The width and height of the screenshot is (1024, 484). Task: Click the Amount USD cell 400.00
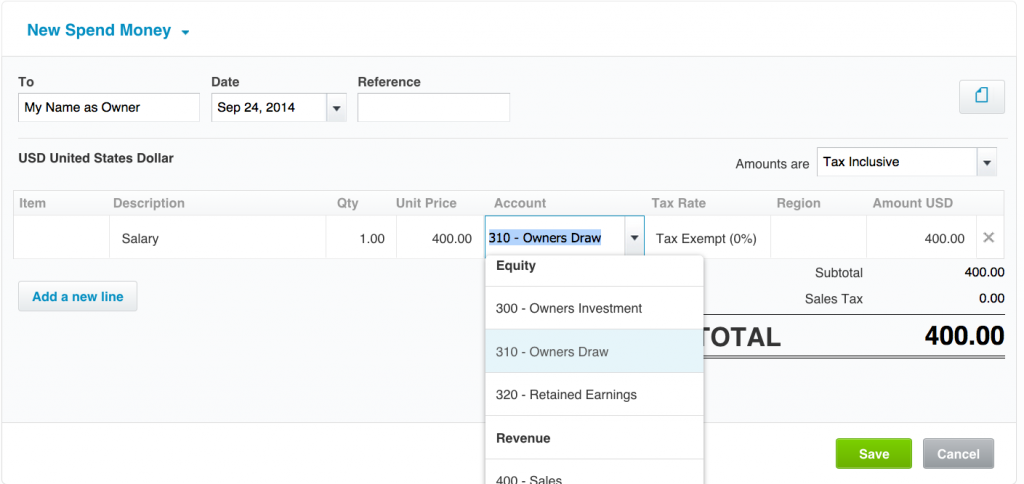[x=921, y=238]
